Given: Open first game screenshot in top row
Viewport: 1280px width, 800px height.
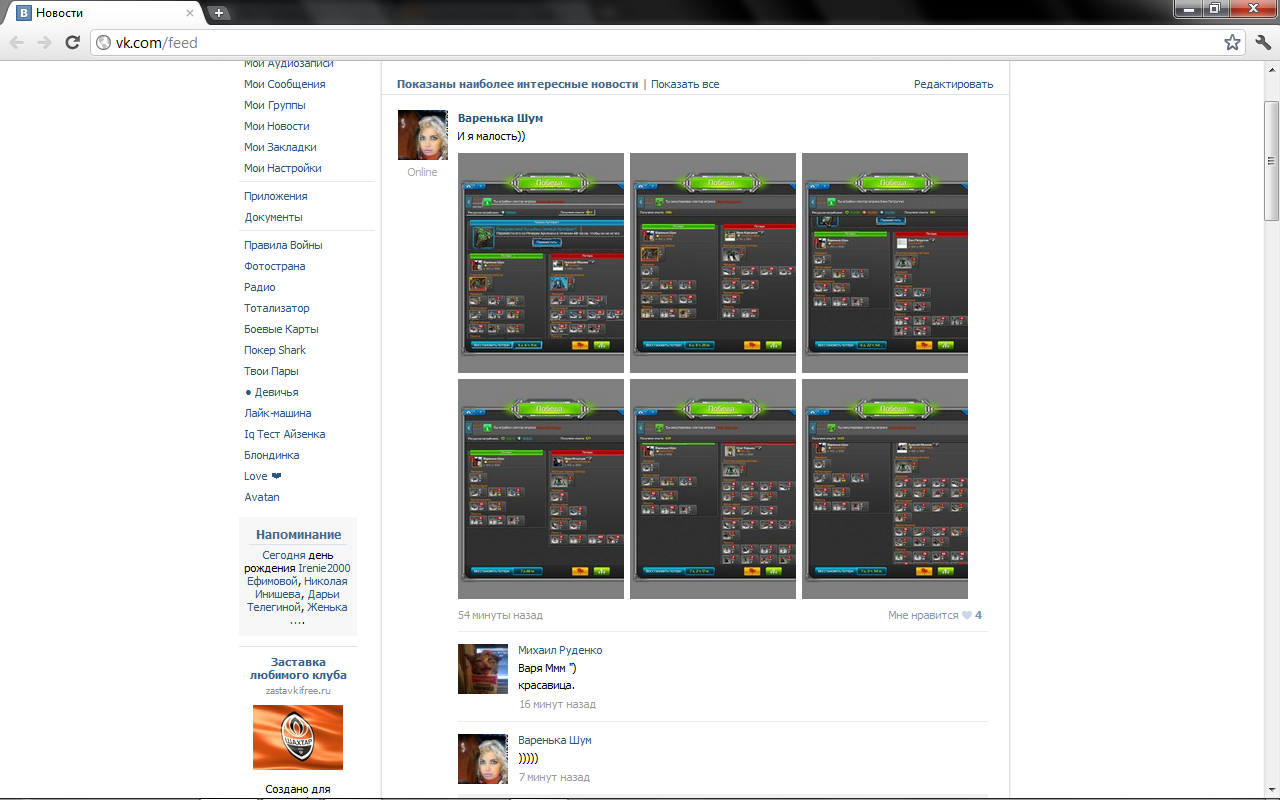Looking at the screenshot, I should (541, 263).
